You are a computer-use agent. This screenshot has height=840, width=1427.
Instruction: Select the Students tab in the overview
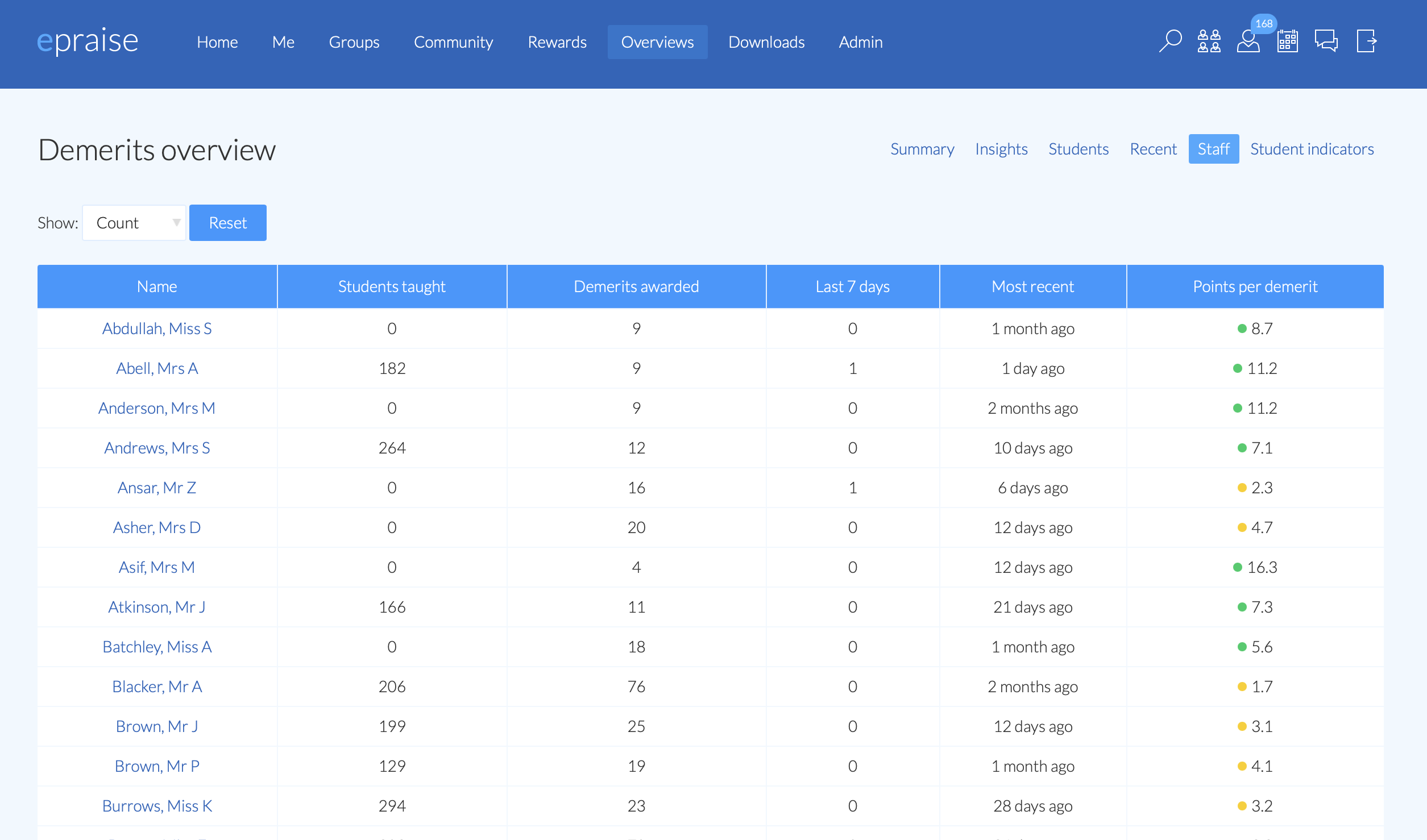[1078, 148]
